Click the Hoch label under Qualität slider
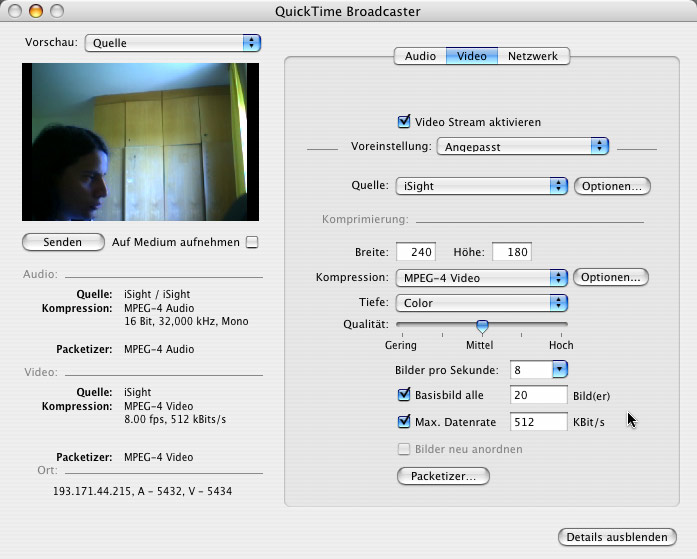 561,345
